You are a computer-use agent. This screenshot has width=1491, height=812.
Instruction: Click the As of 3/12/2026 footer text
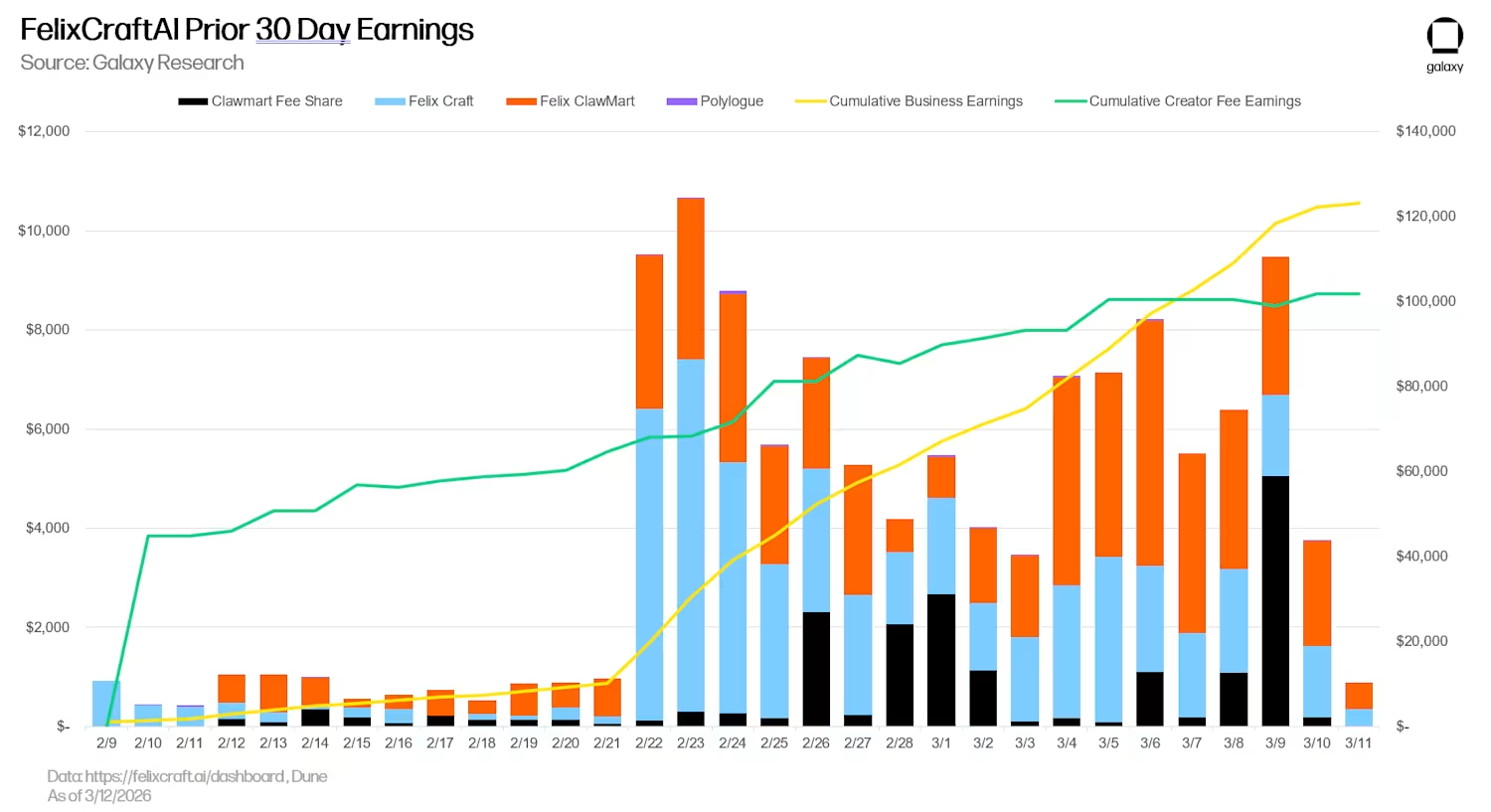tap(99, 796)
